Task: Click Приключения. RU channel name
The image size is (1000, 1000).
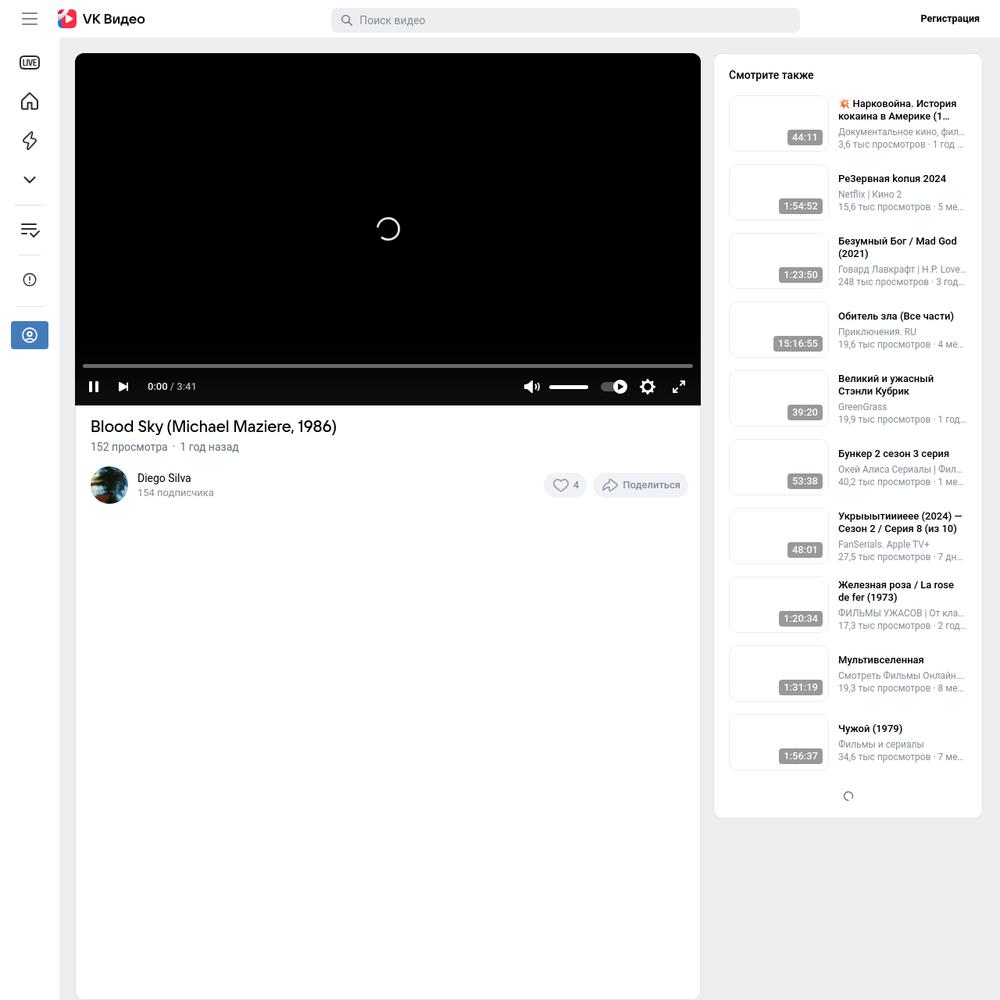Action: coord(877,332)
